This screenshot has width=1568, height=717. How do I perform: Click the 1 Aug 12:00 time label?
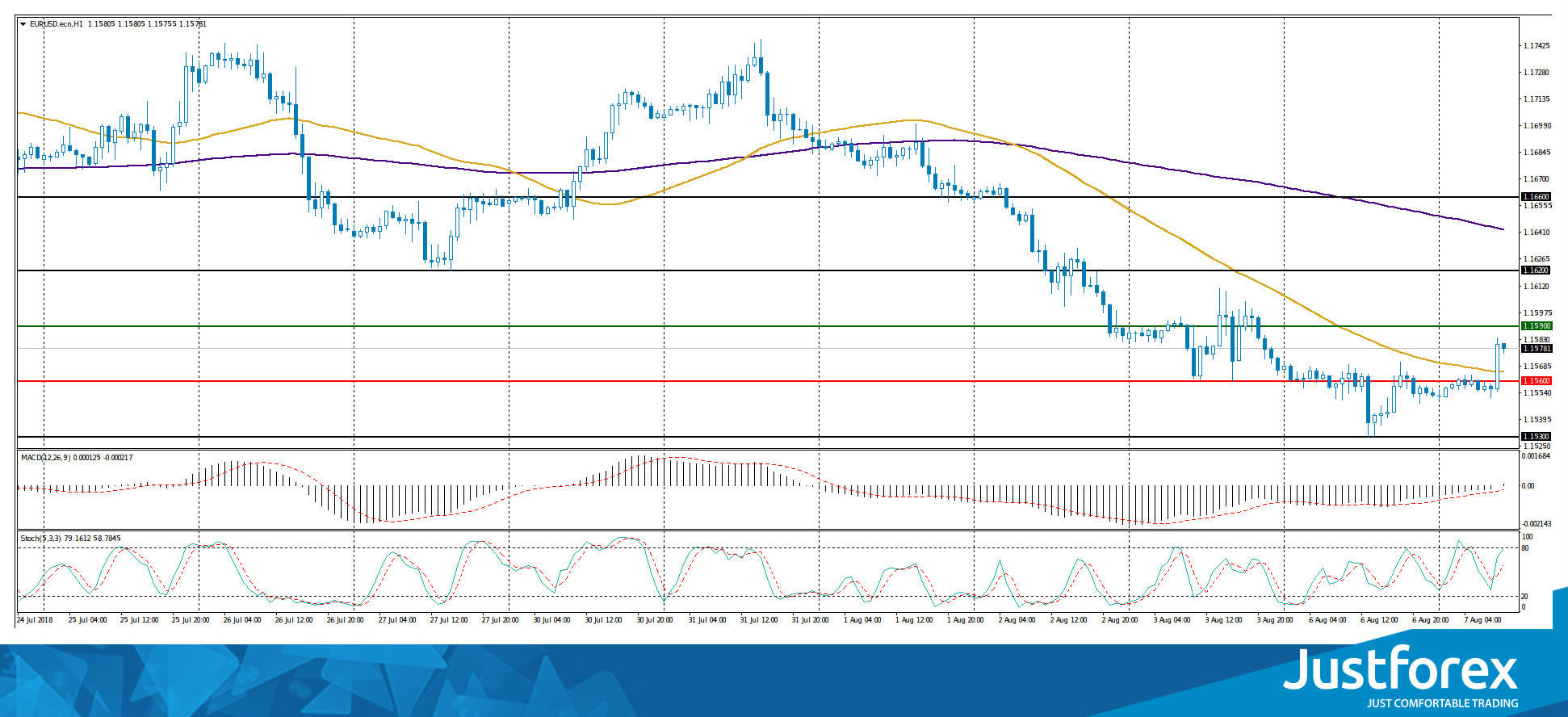click(913, 620)
